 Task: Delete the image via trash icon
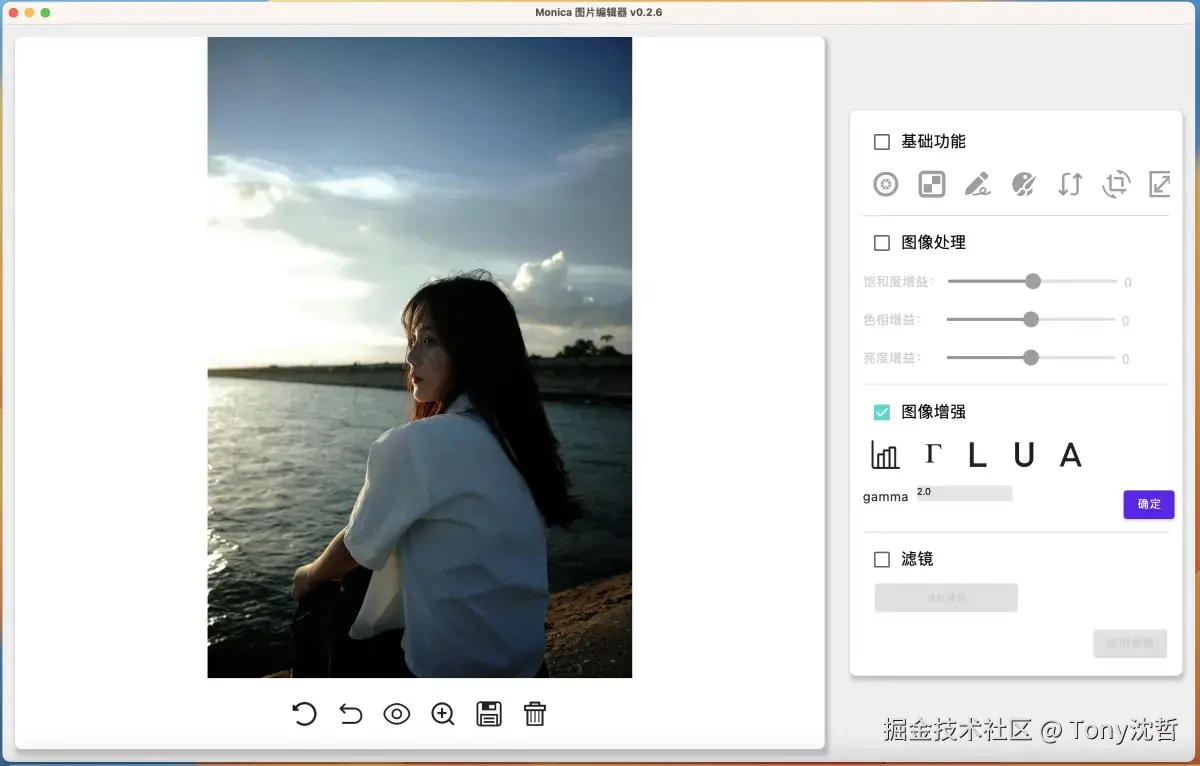[x=535, y=714]
